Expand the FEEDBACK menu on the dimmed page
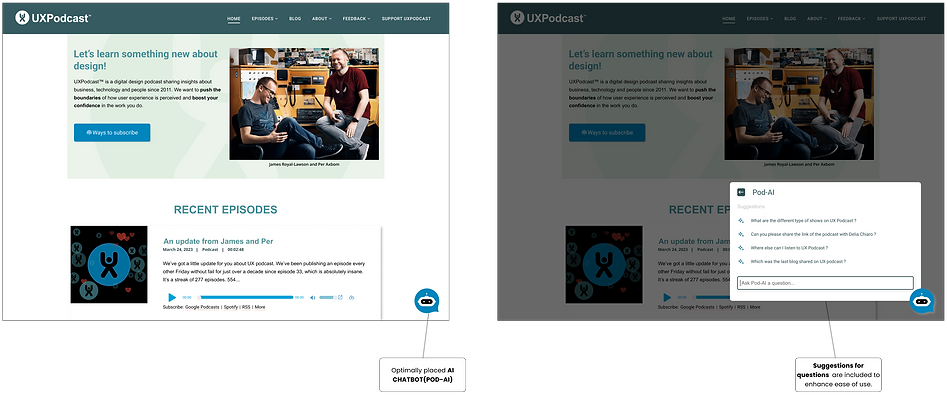The width and height of the screenshot is (947, 395). (852, 19)
